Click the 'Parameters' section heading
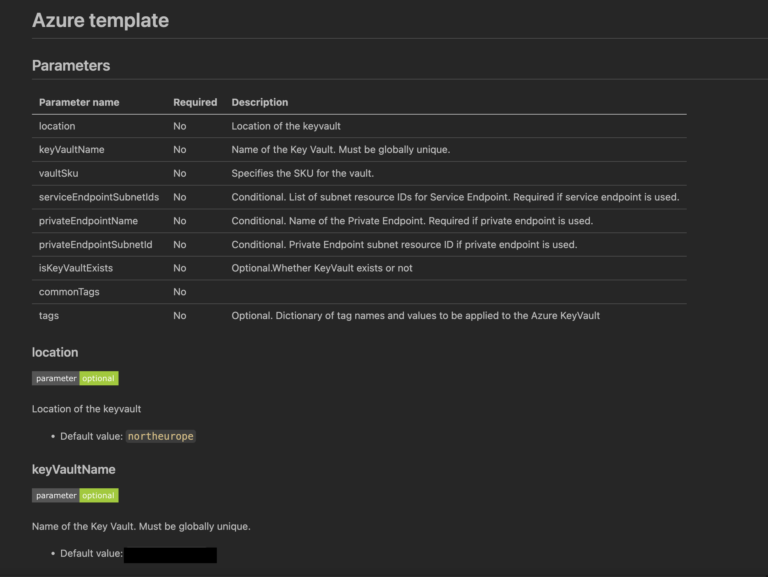 [71, 66]
